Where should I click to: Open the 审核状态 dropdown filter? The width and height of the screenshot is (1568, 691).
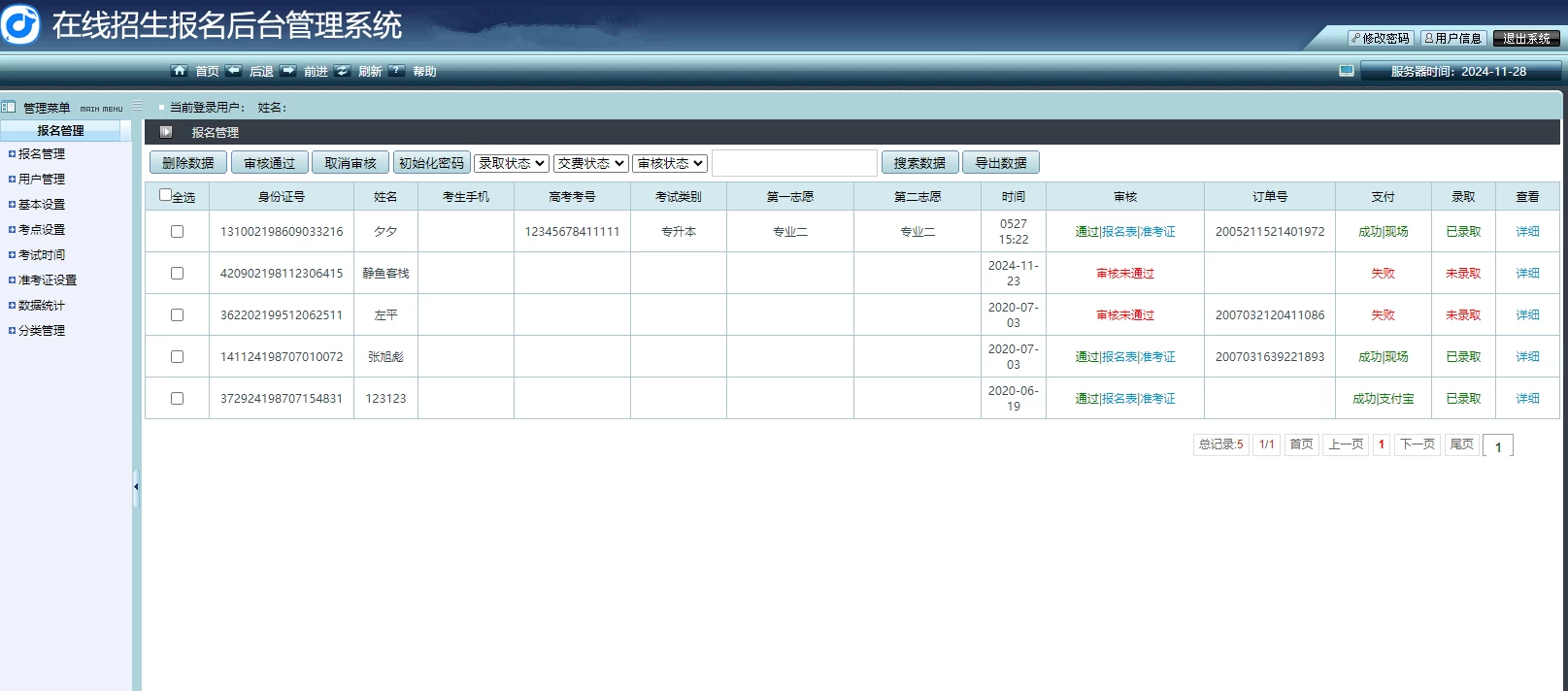click(671, 163)
